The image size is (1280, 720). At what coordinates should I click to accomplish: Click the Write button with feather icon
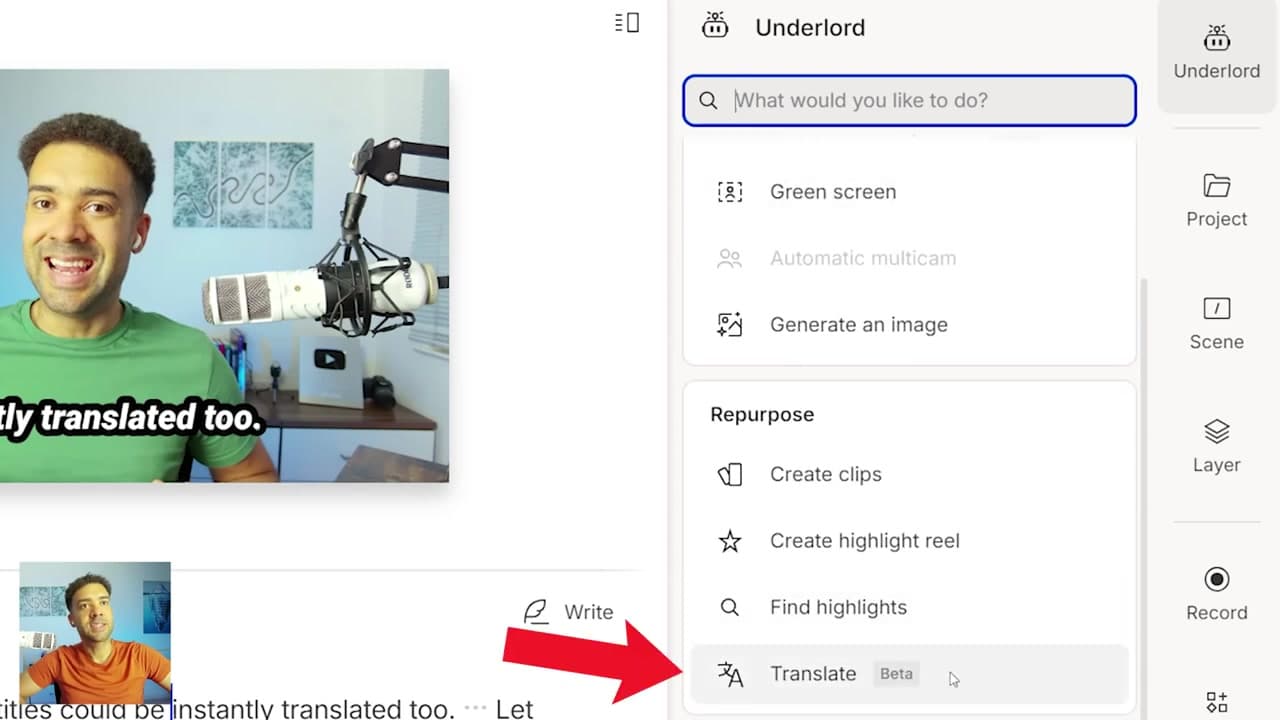[568, 612]
